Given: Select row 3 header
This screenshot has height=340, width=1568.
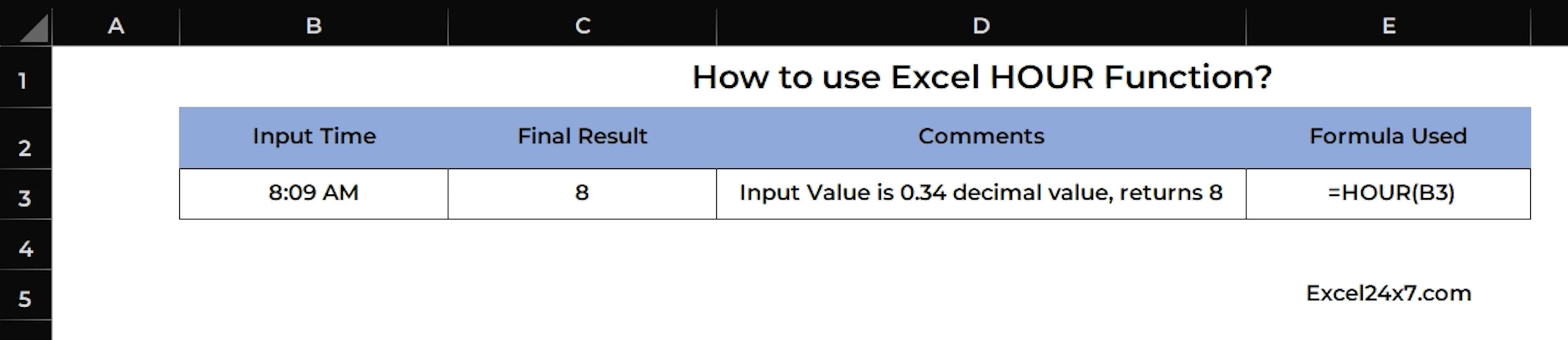Looking at the screenshot, I should coord(24,198).
